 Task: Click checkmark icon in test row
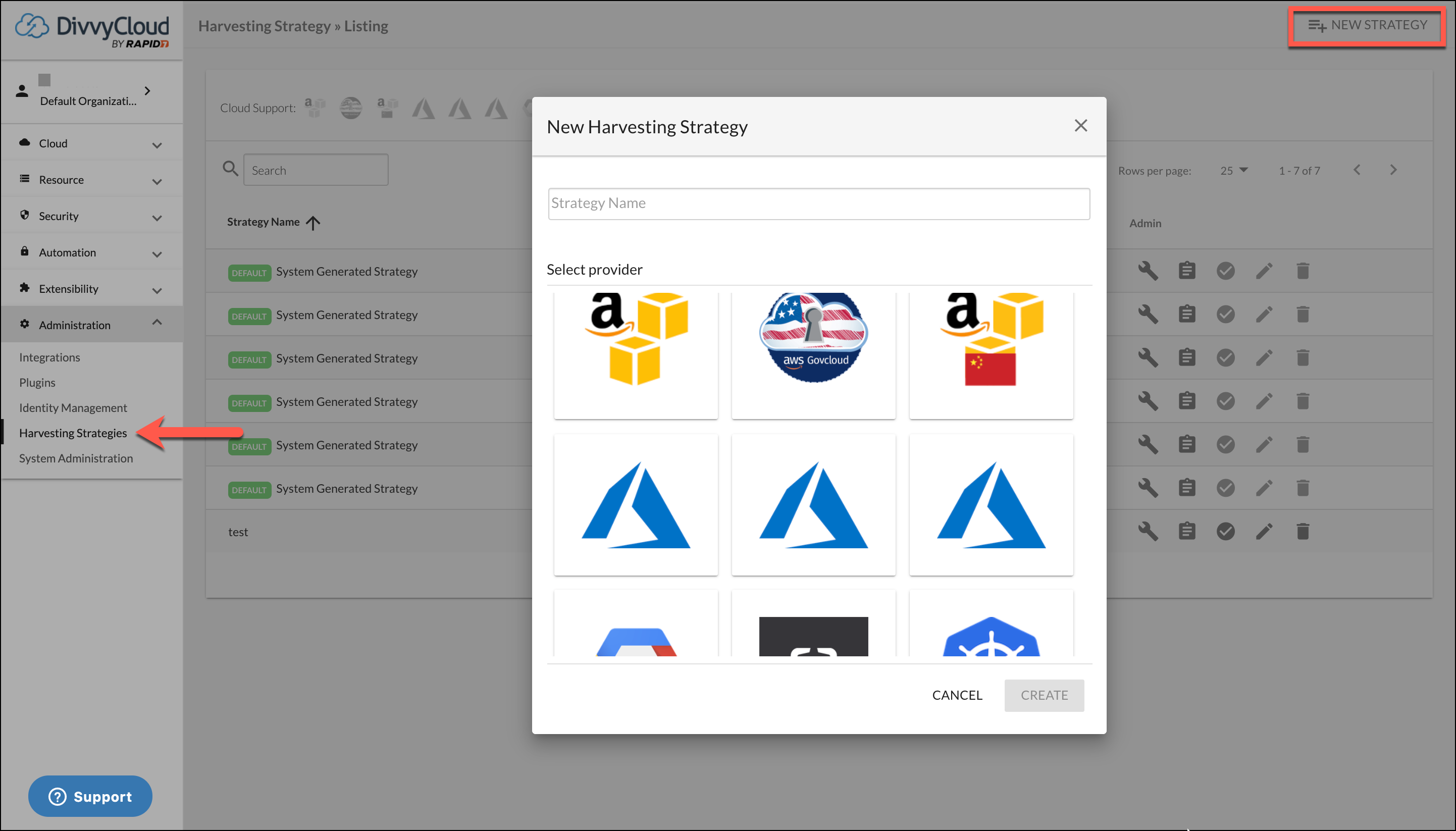(x=1225, y=531)
